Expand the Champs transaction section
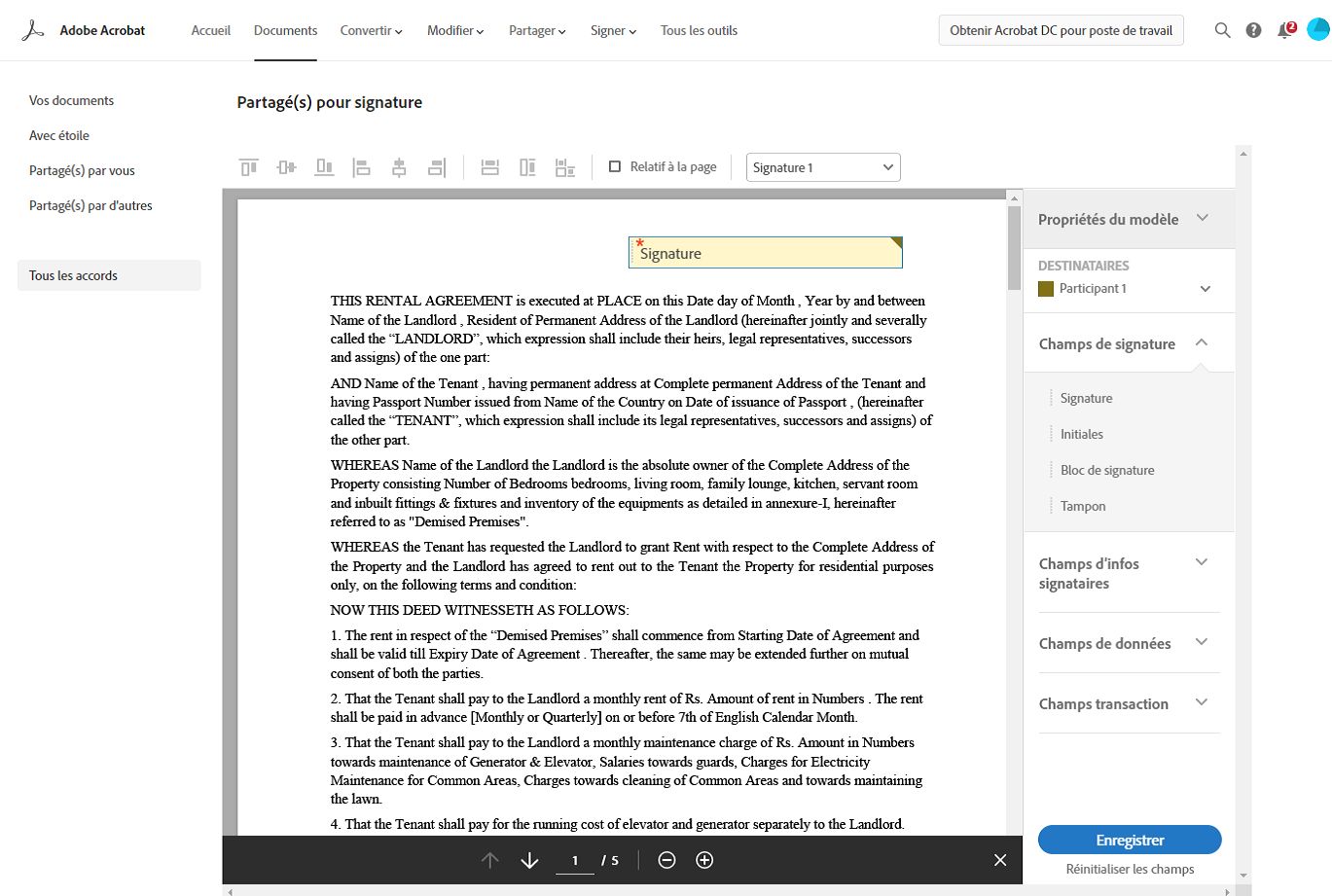The image size is (1332, 896). [1129, 703]
